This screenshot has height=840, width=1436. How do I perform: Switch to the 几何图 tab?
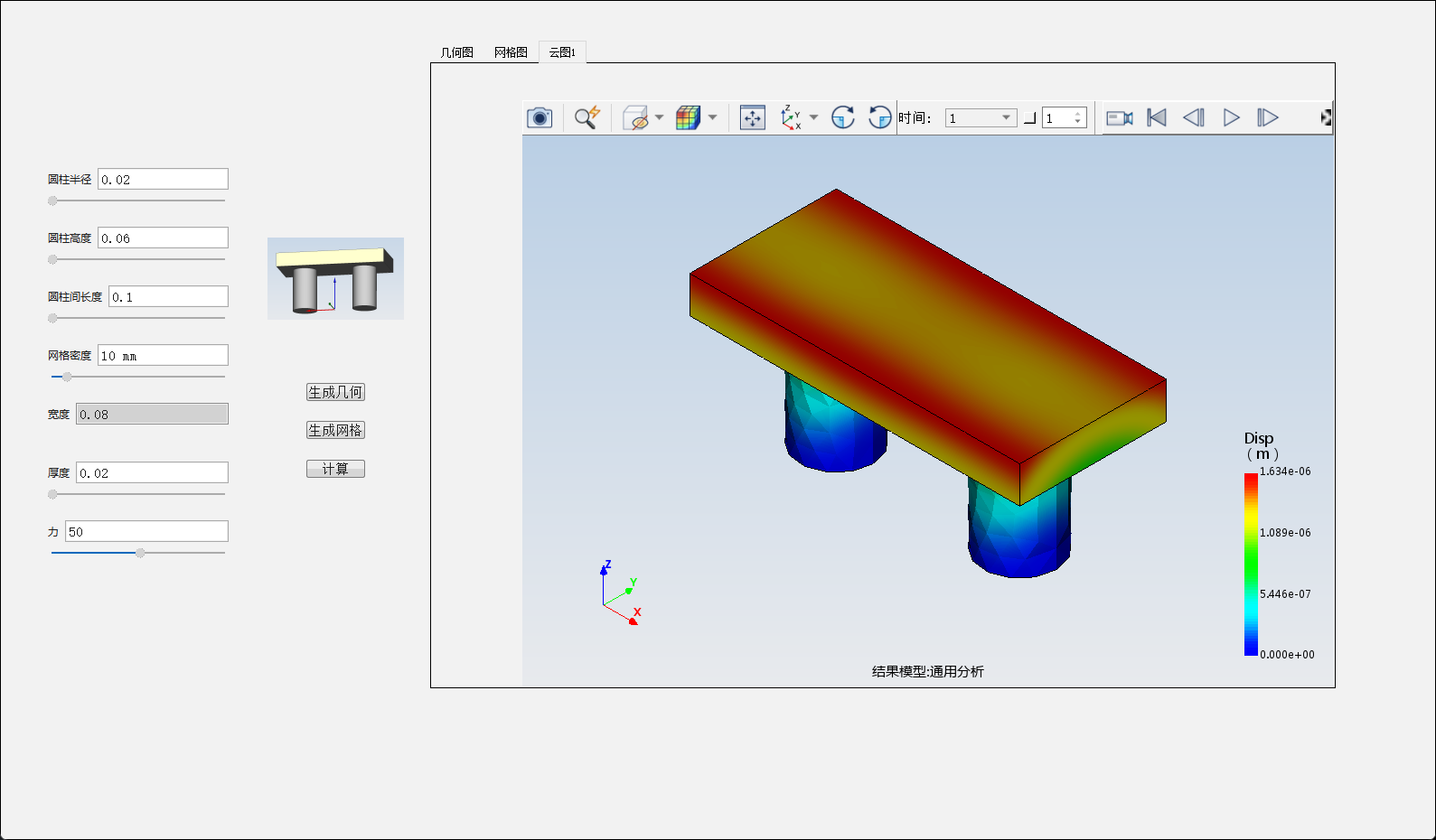click(x=457, y=52)
